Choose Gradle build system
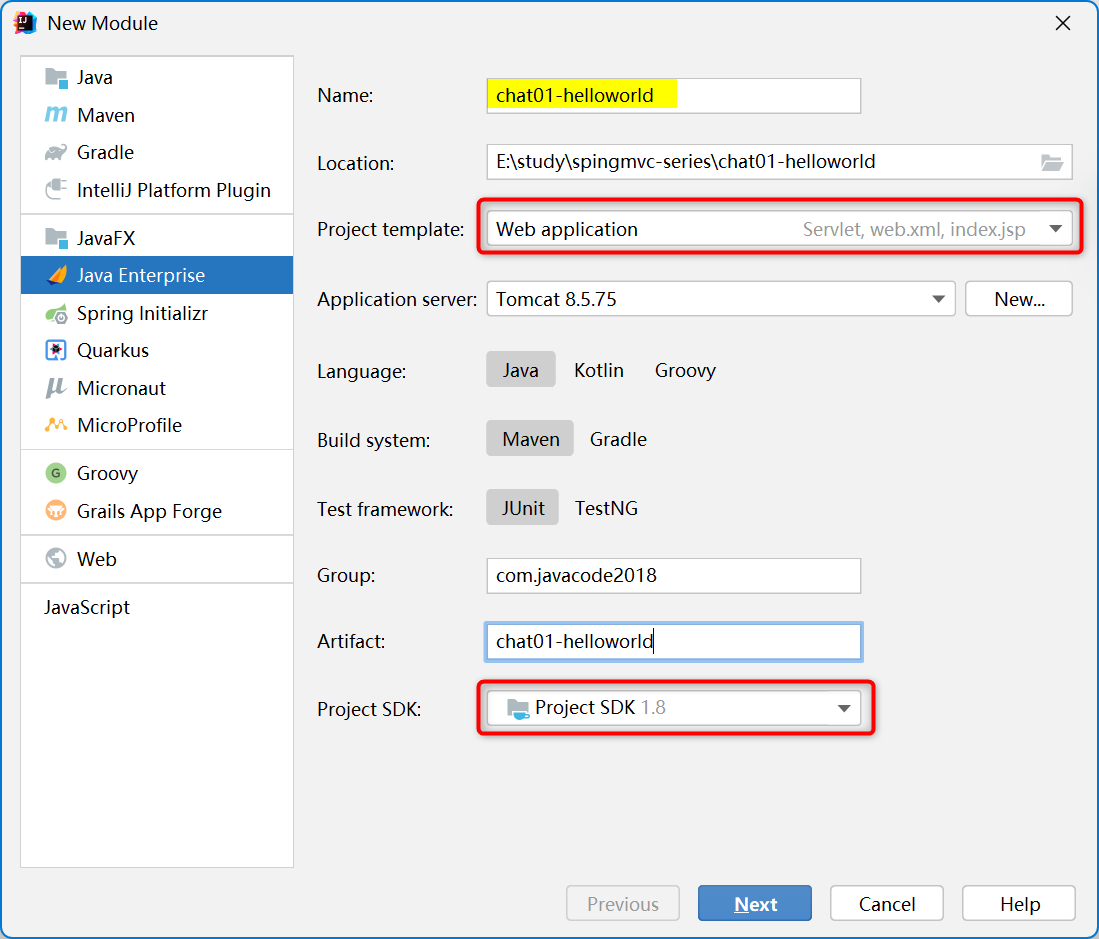The width and height of the screenshot is (1099, 939). click(618, 439)
